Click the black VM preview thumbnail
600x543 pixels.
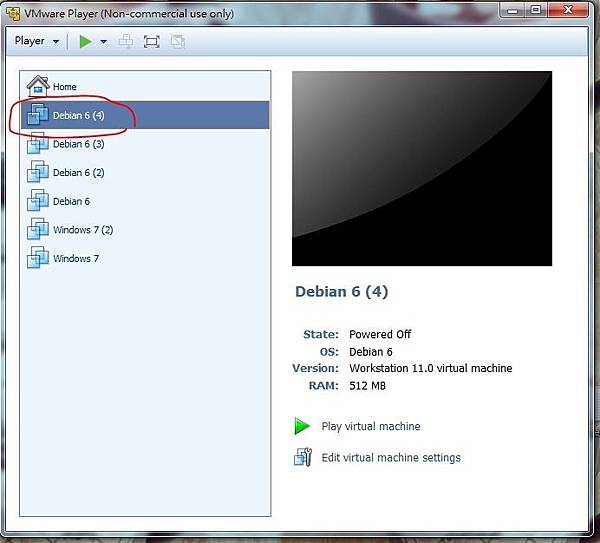point(422,168)
